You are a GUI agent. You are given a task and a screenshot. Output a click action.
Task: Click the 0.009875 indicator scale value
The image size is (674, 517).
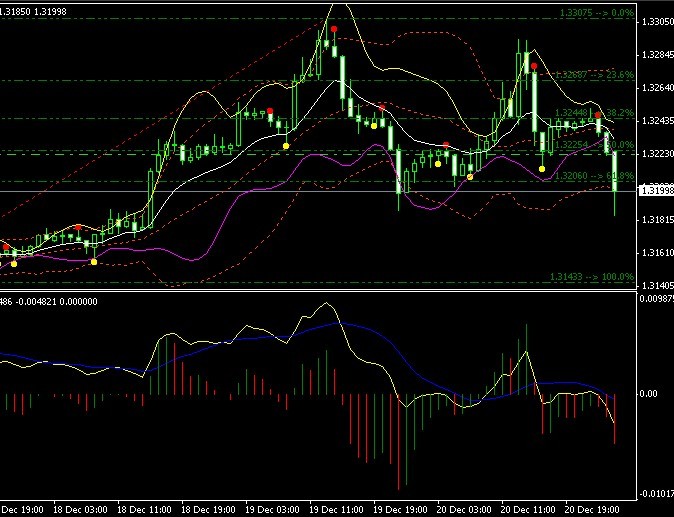point(656,299)
